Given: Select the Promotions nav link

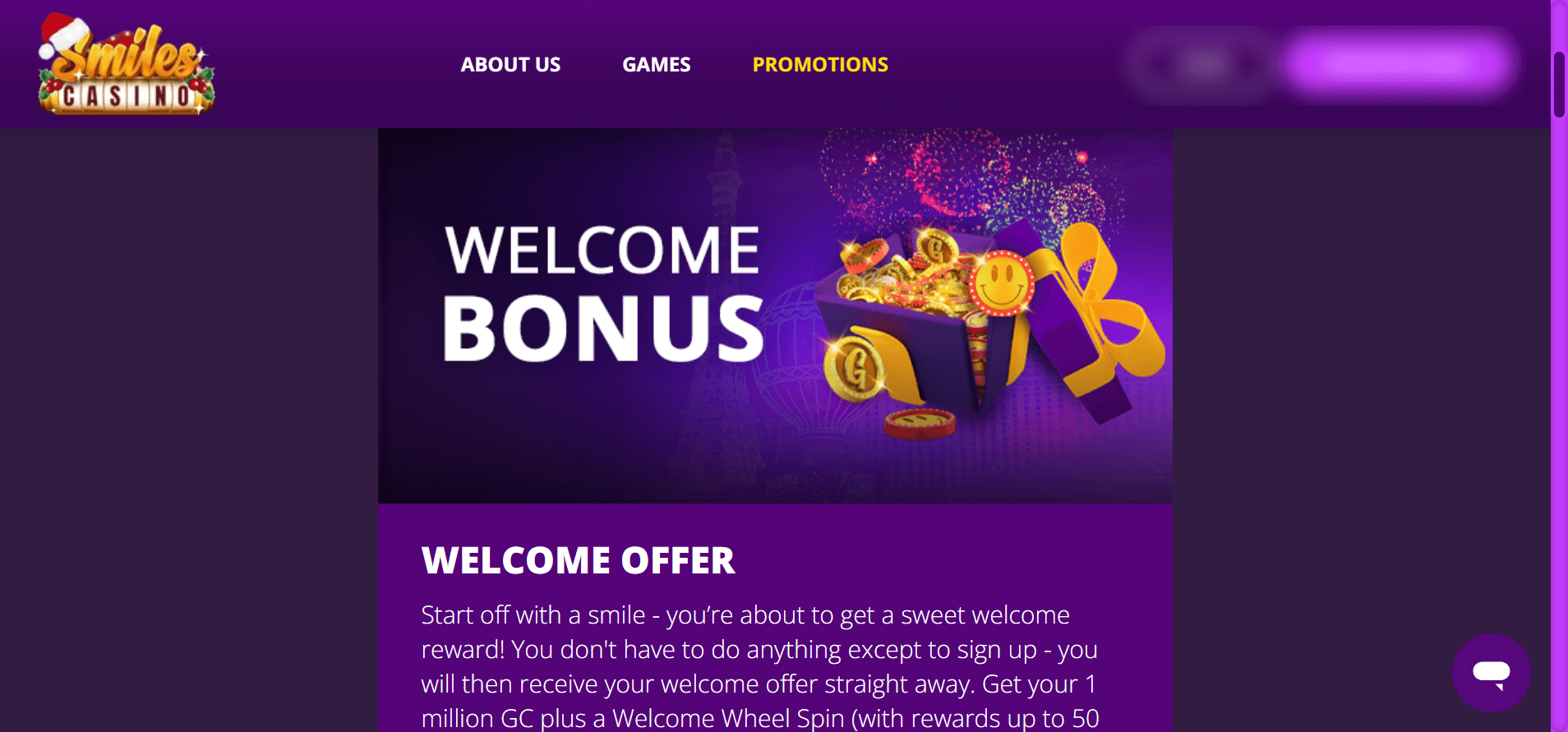Looking at the screenshot, I should (x=820, y=65).
